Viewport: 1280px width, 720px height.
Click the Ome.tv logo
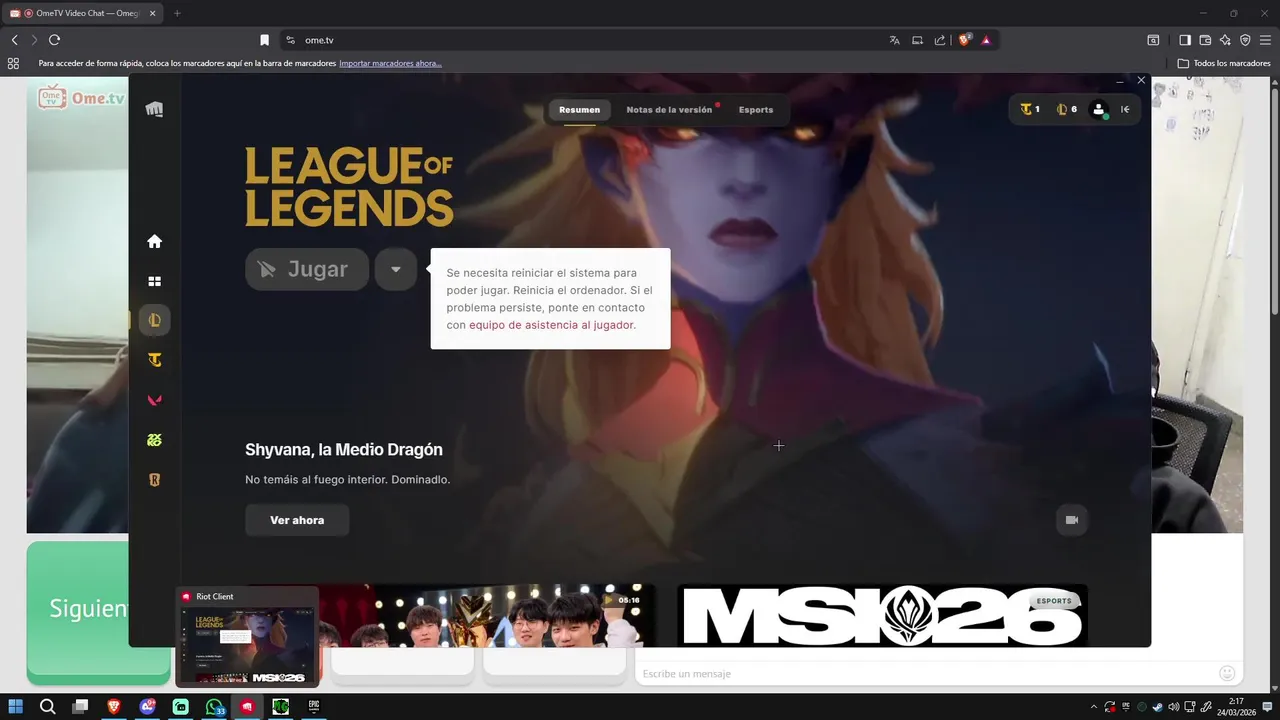[x=81, y=97]
